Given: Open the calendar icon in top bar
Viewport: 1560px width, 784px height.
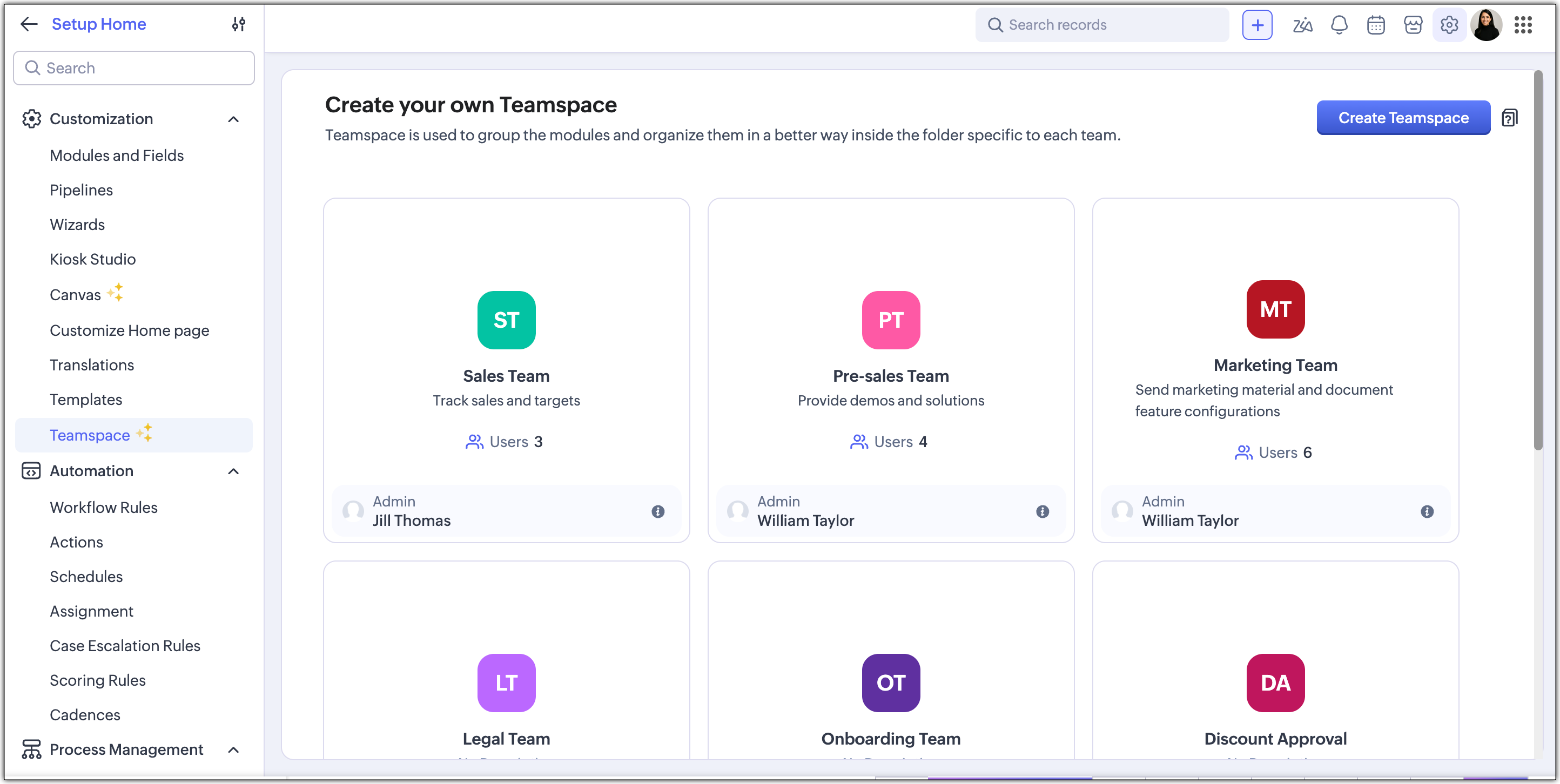Looking at the screenshot, I should 1376,25.
